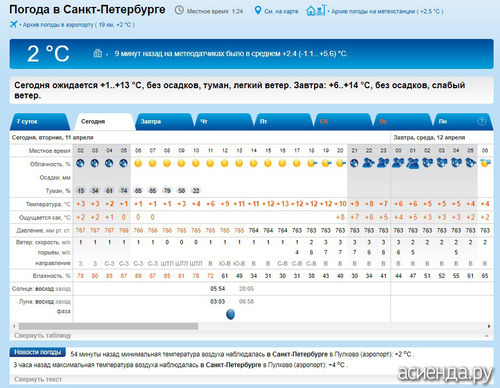
Task: Click the cloudy icon for hour 22
Action: coord(369,163)
